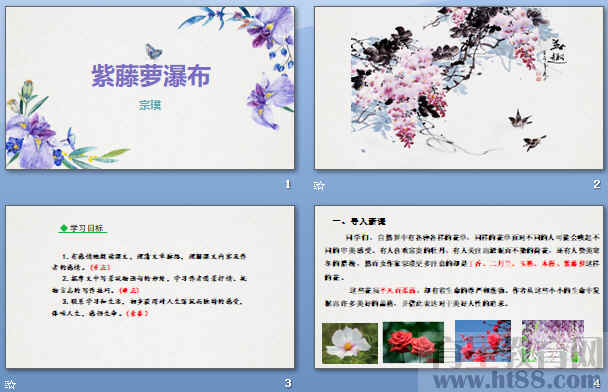The image size is (608, 392).
Task: Select the 导入新课 slide thumbnail
Action: click(459, 287)
